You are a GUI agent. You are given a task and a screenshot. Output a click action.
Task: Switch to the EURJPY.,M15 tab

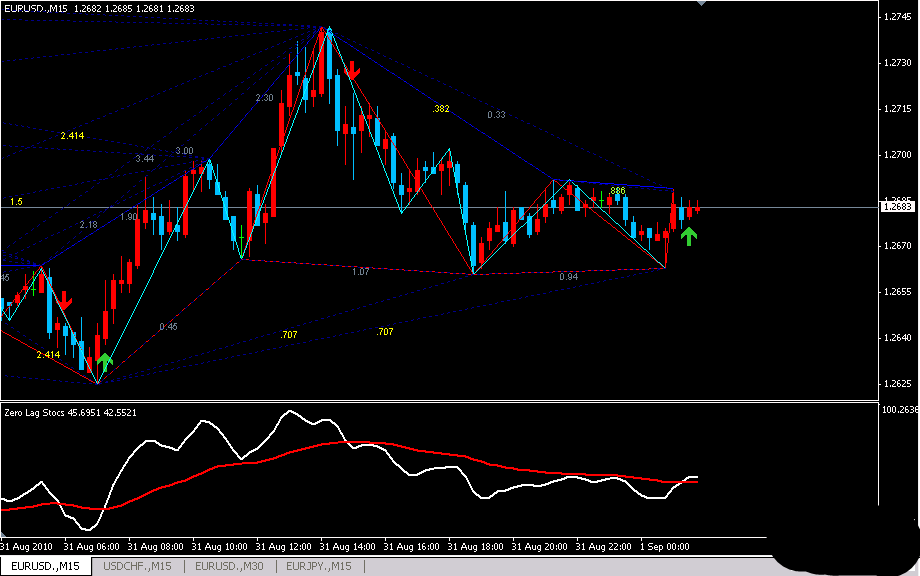click(x=319, y=567)
